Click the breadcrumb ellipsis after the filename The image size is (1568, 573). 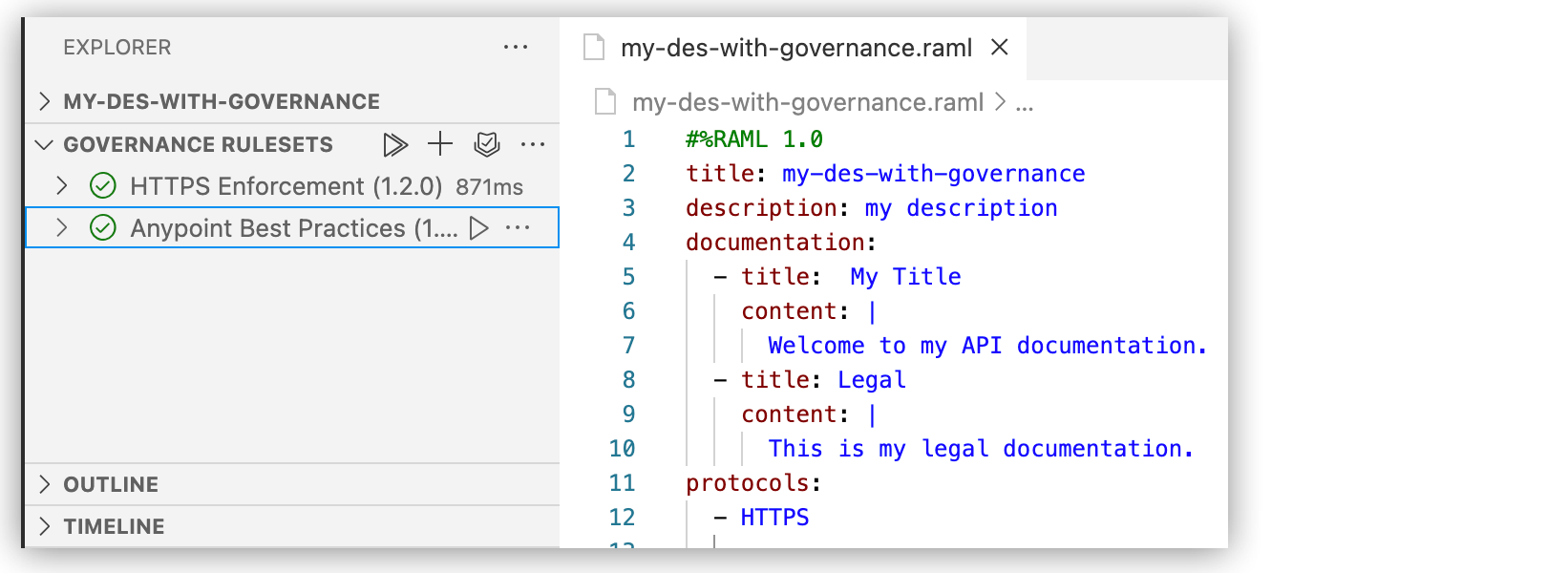[1025, 103]
